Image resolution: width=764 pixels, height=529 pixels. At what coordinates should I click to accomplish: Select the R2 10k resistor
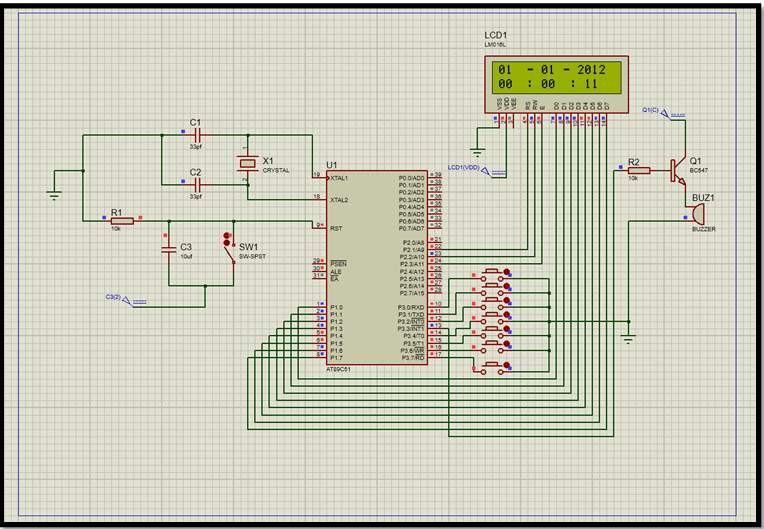coord(638,170)
